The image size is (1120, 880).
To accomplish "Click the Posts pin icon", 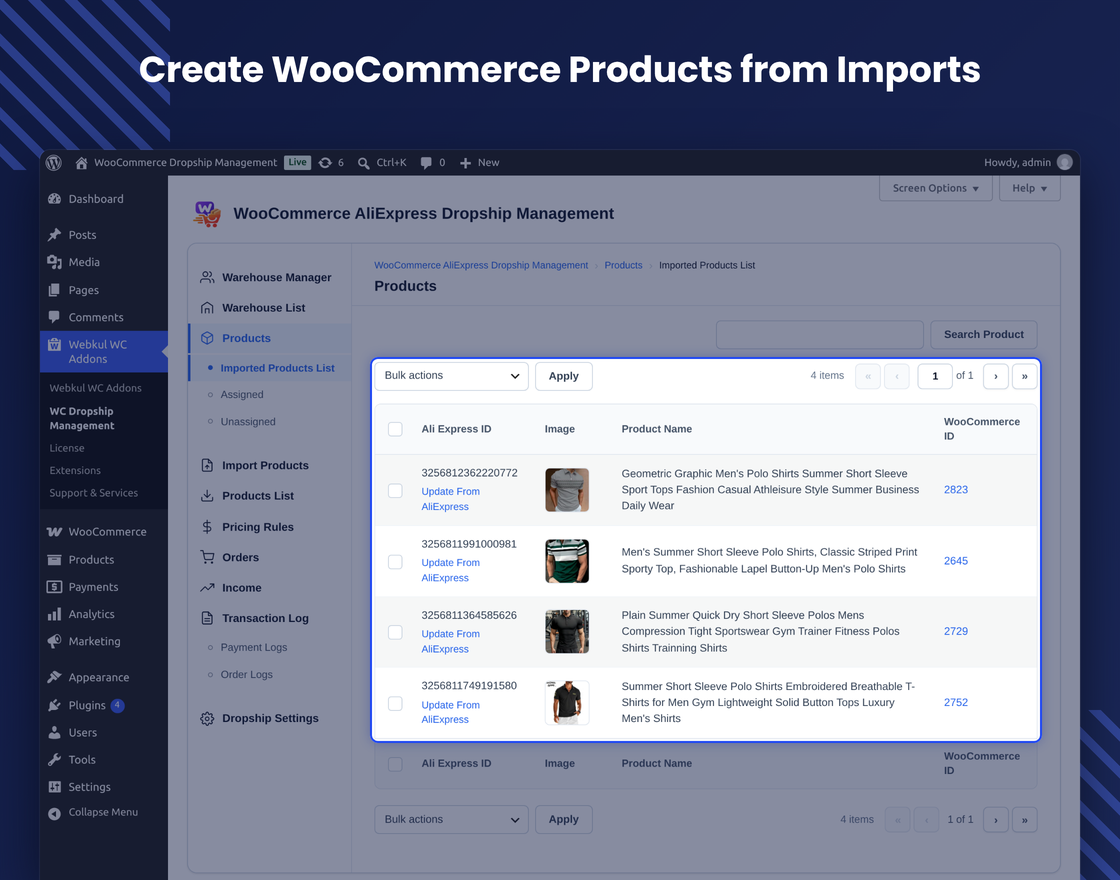I will tap(54, 234).
